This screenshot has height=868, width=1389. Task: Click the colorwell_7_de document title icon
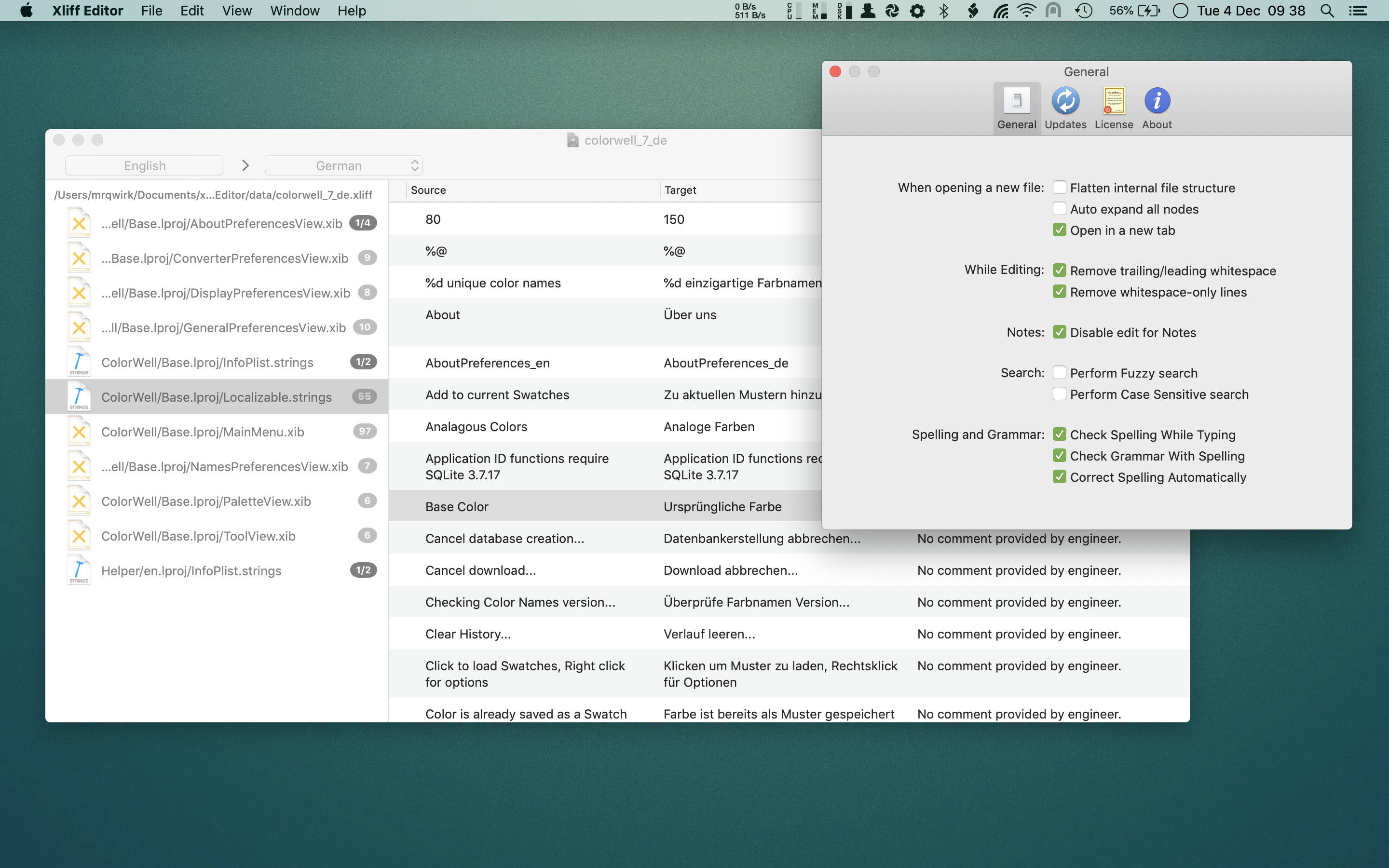(x=572, y=140)
